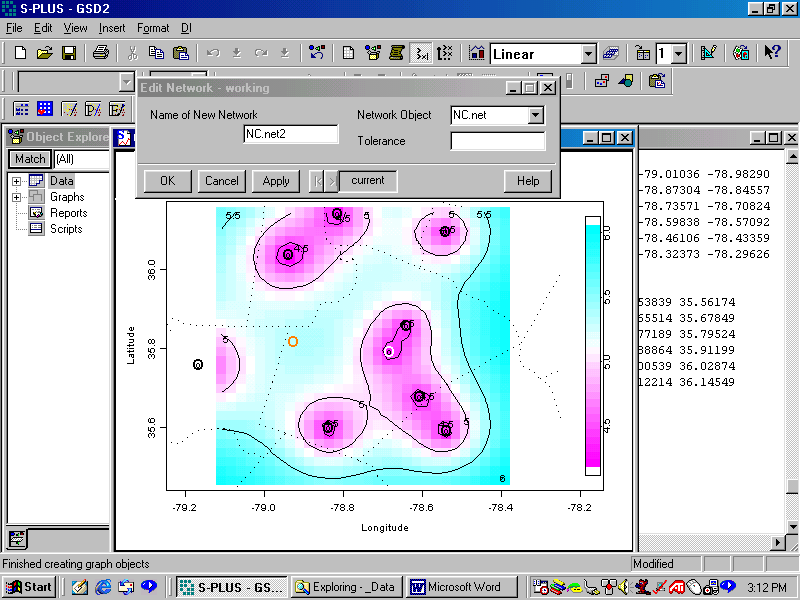Open the Insert menu
800x600 pixels.
click(x=112, y=28)
